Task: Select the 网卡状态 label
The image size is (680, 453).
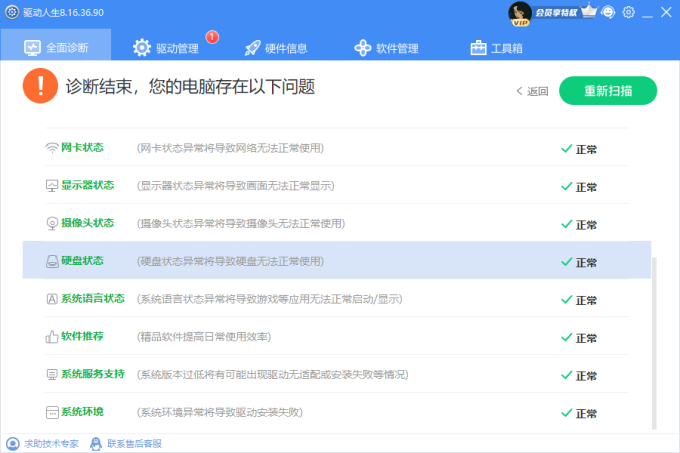Action: point(82,147)
